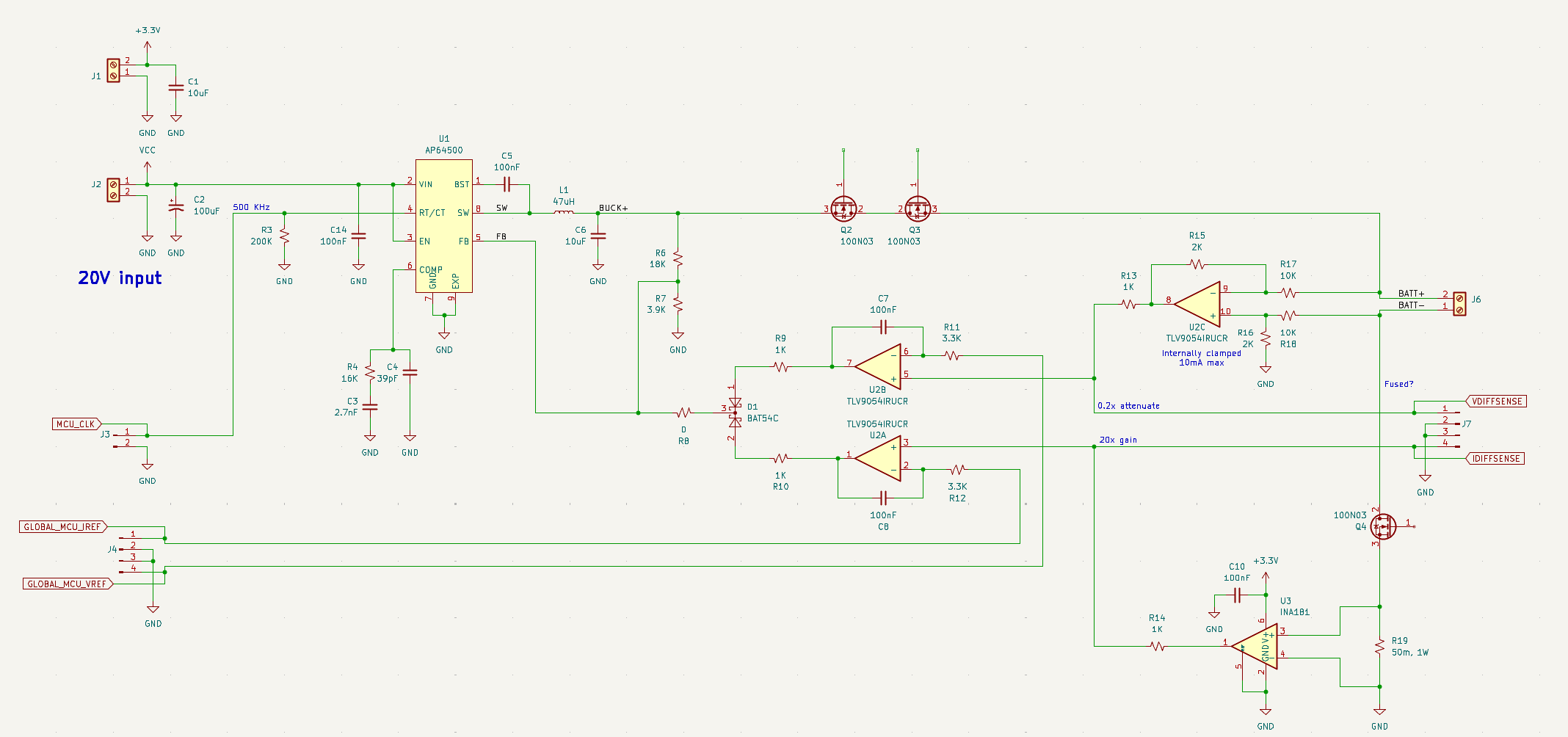Select the C3 2.7nF capacitor symbol

pyautogui.click(x=370, y=407)
